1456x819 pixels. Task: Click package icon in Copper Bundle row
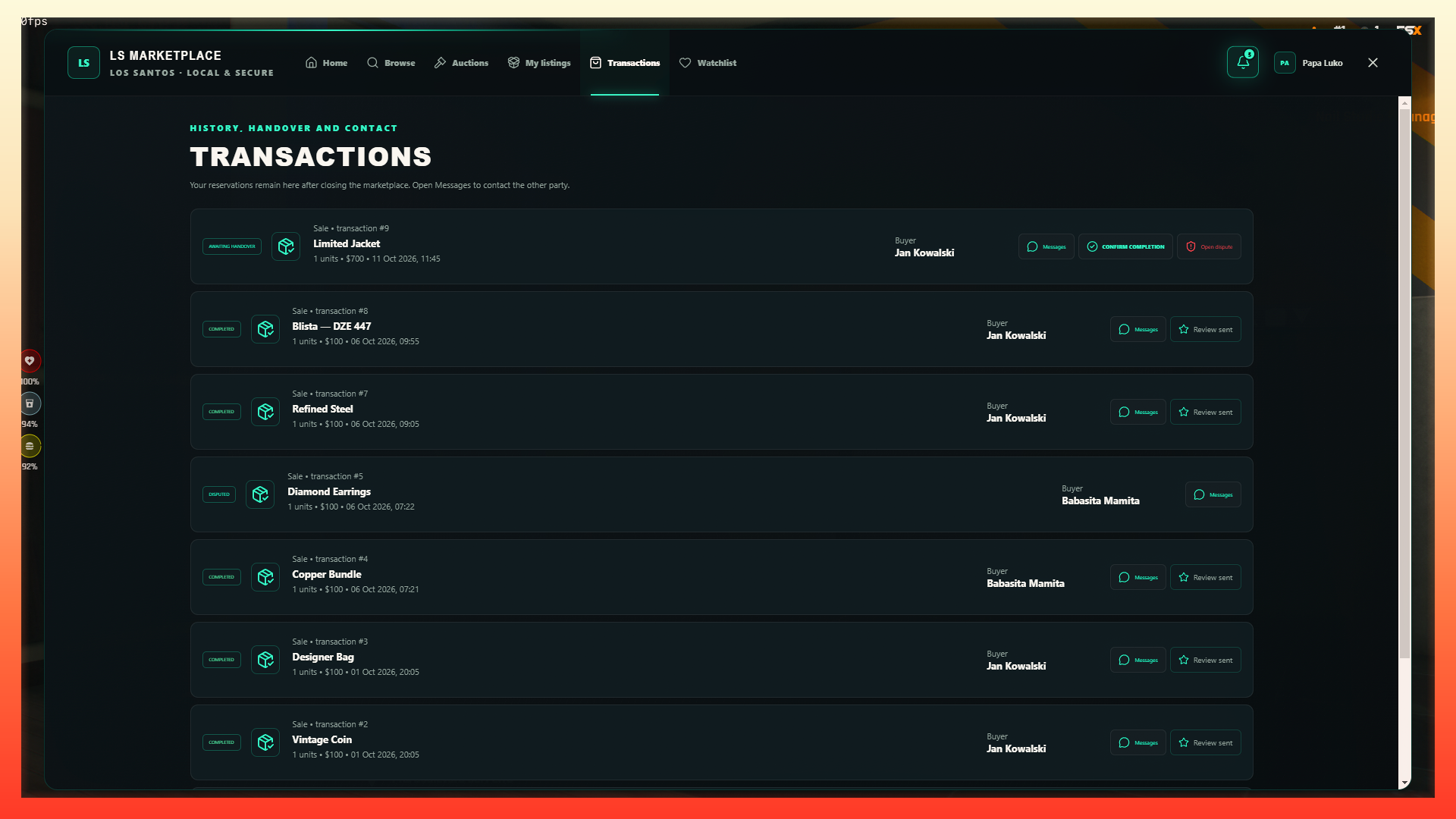click(x=265, y=577)
